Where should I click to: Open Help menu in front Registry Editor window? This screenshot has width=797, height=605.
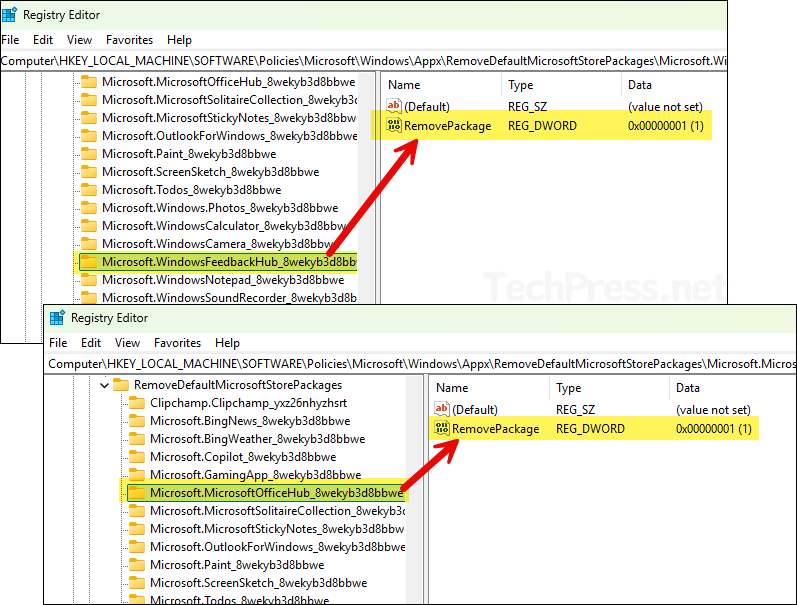pos(227,343)
